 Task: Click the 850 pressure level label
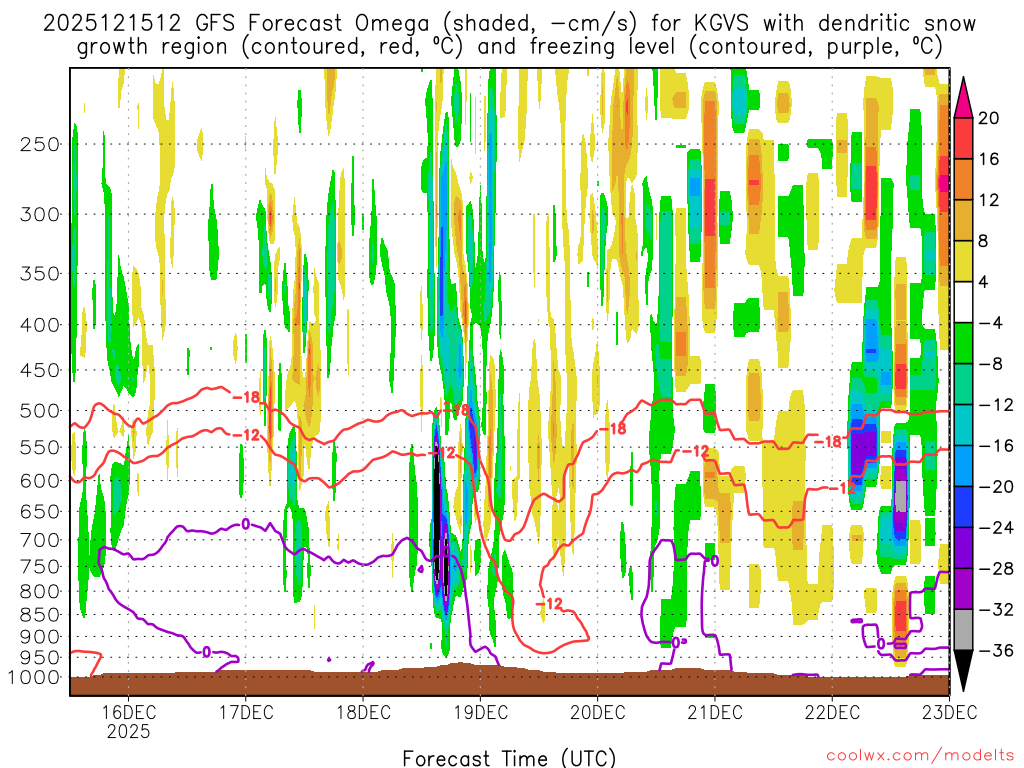tap(40, 615)
